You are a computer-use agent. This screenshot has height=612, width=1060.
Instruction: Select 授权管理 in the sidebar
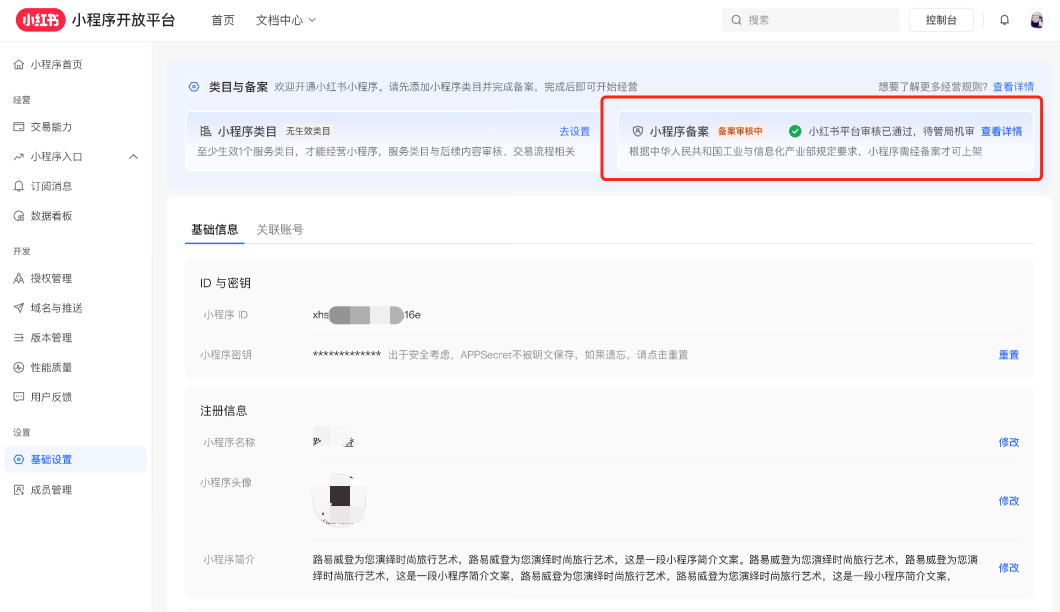pyautogui.click(x=51, y=278)
